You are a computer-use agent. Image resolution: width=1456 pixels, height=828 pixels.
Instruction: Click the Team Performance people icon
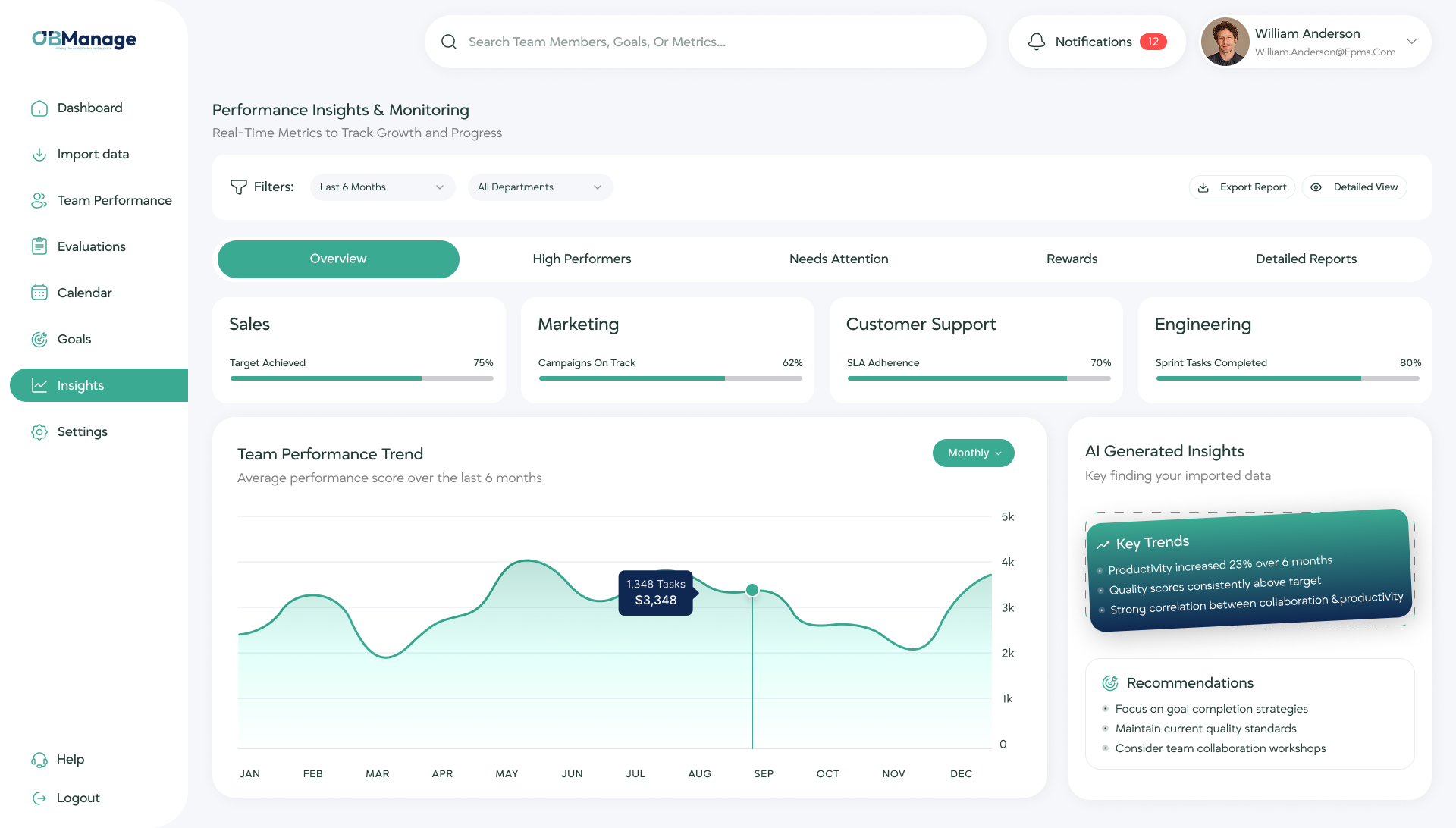coord(39,201)
